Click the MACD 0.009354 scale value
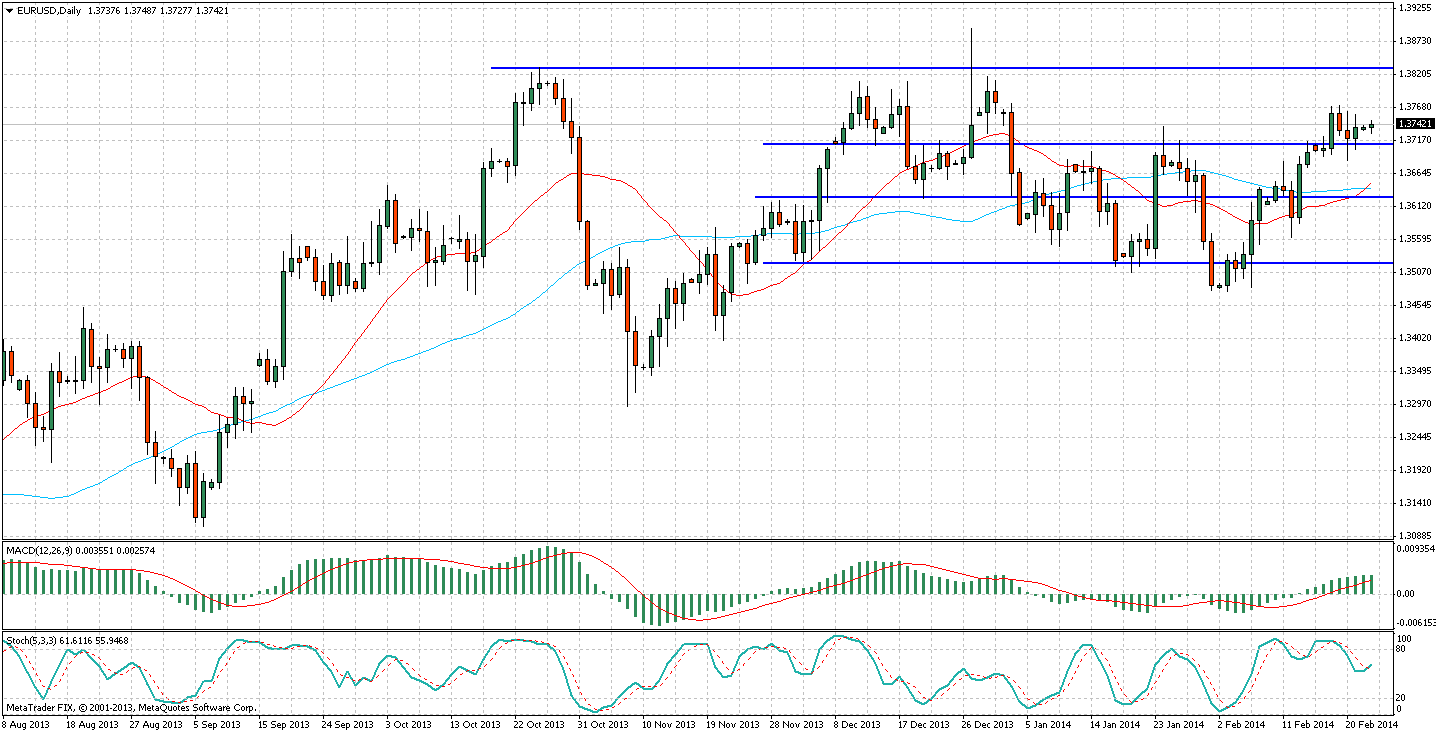Viewport: 1436px width, 733px height. pyautogui.click(x=1415, y=549)
